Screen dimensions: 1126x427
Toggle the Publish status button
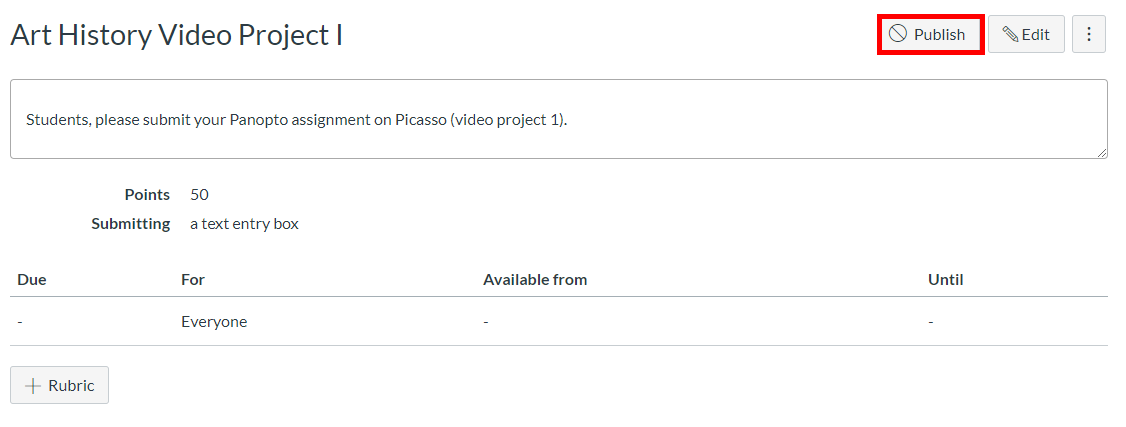[930, 34]
